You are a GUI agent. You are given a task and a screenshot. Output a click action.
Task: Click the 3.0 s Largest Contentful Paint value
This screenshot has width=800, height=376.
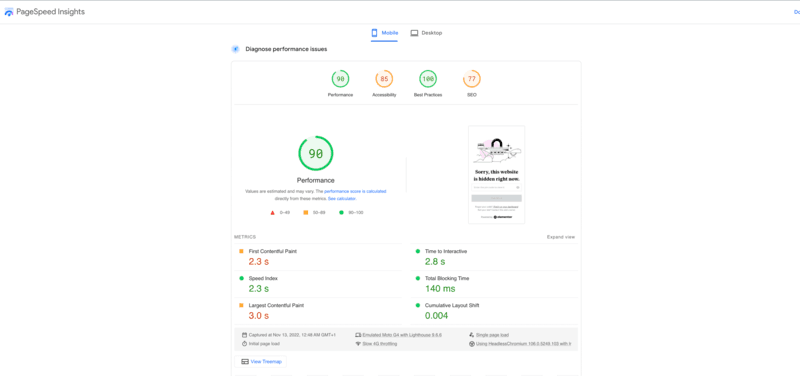[259, 316]
